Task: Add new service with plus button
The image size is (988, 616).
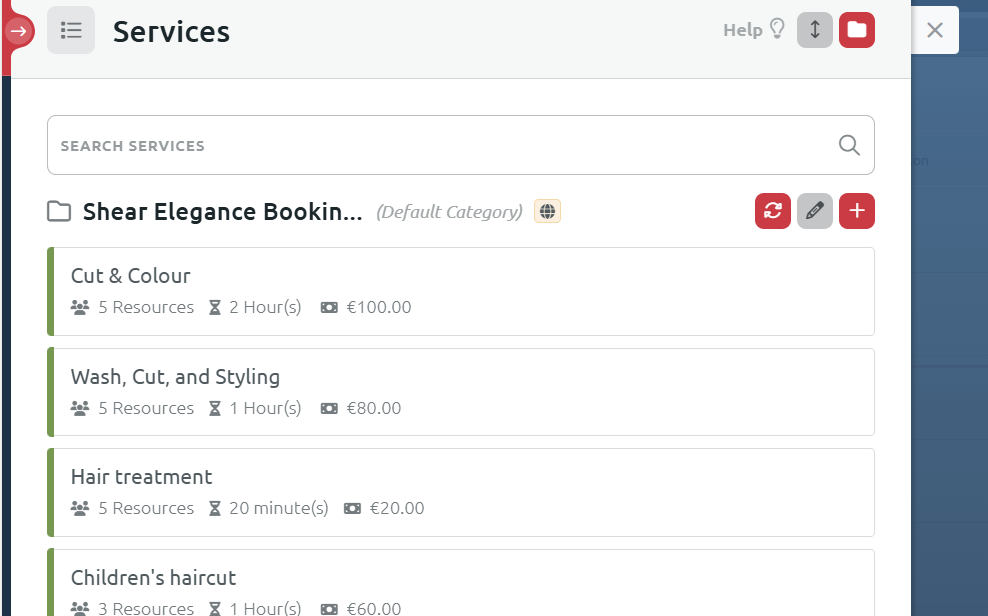Action: point(856,211)
